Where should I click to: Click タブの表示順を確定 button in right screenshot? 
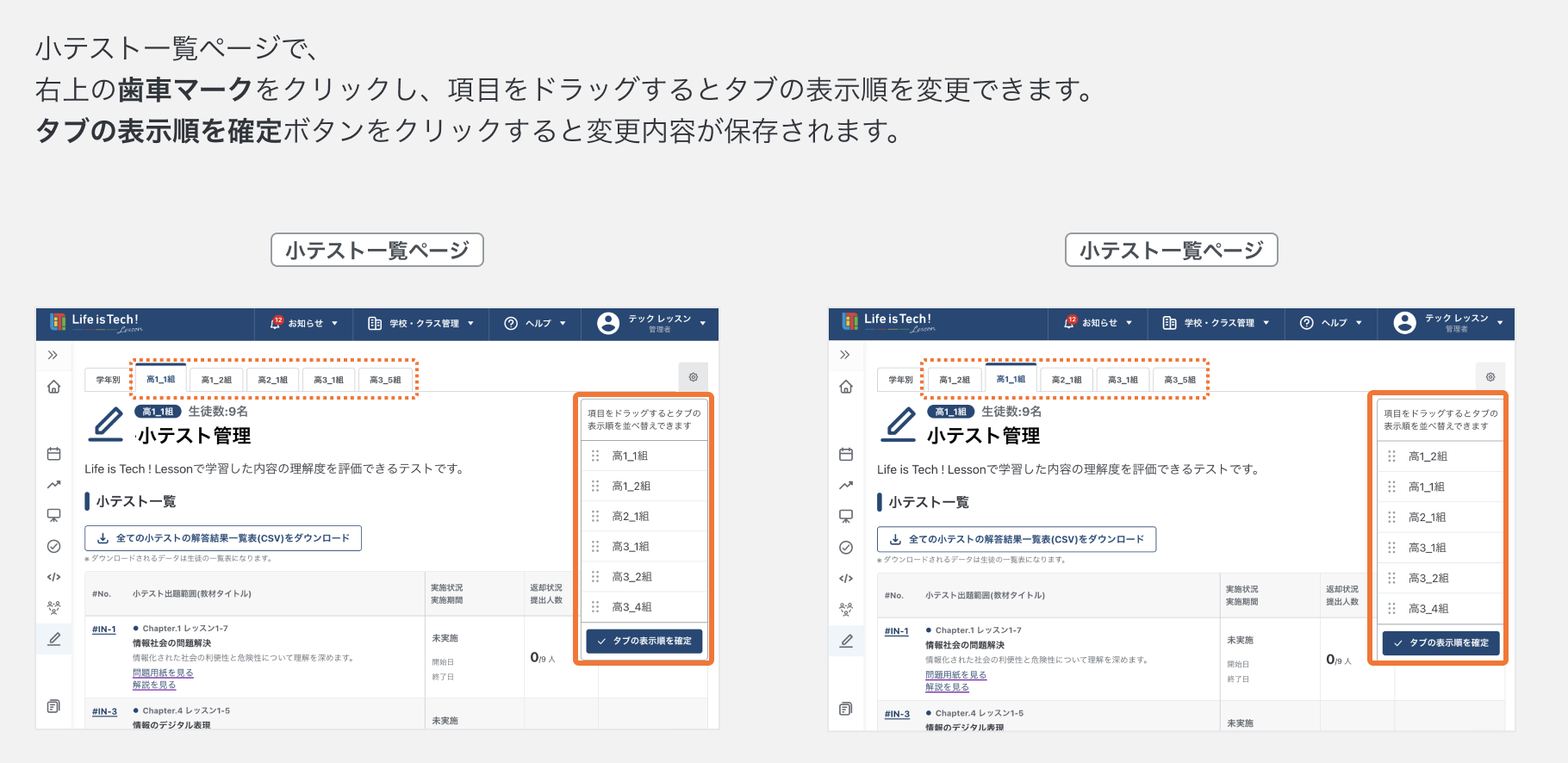[x=1441, y=642]
